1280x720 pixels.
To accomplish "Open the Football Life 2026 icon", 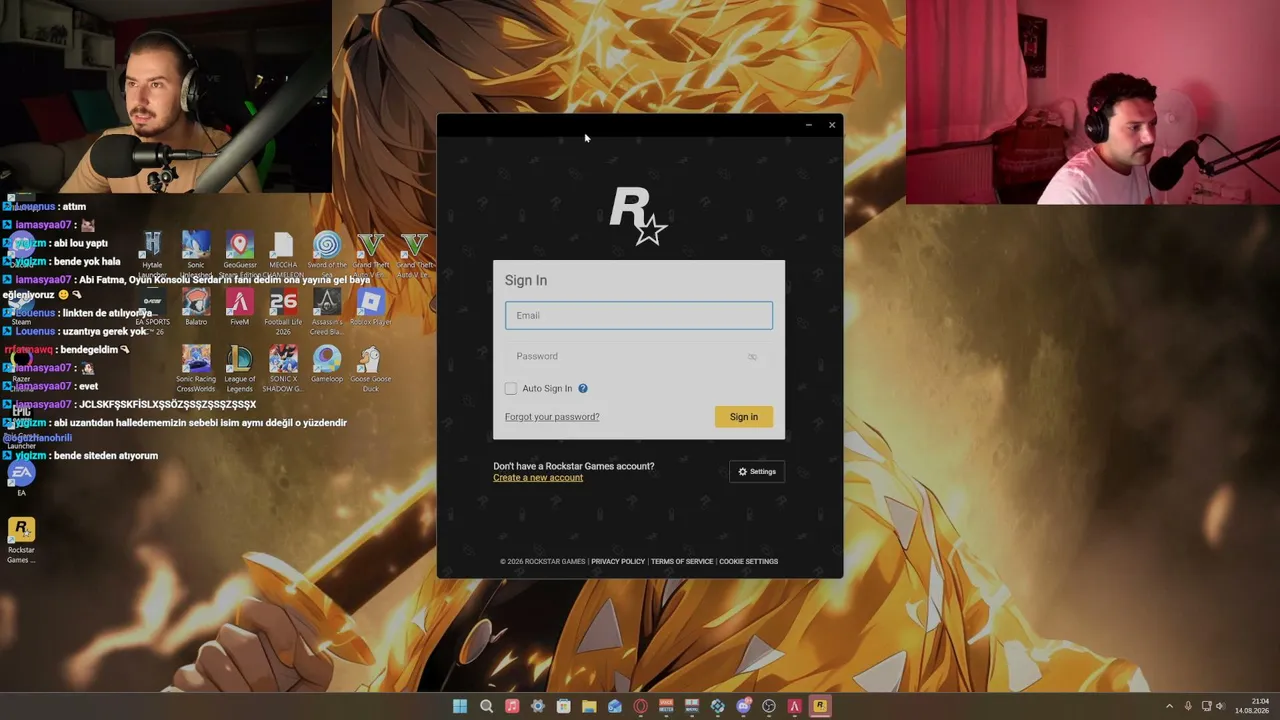I will 283,311.
